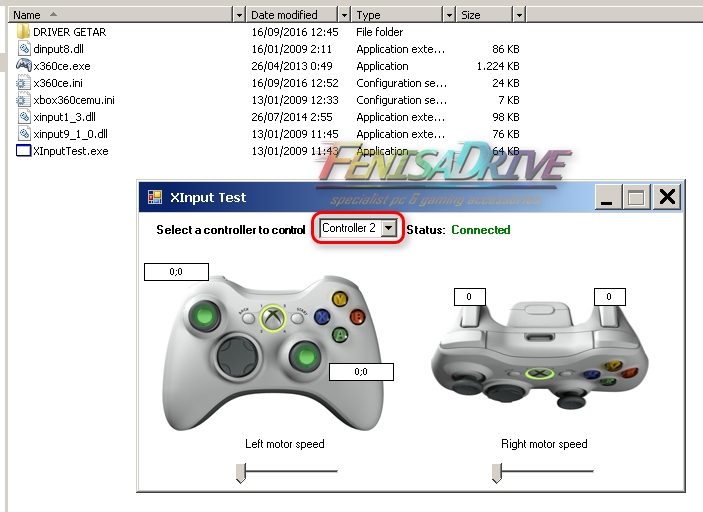Image resolution: width=703 pixels, height=512 pixels.
Task: Select the xinput9_1_0.dll file name
Action: tap(70, 134)
